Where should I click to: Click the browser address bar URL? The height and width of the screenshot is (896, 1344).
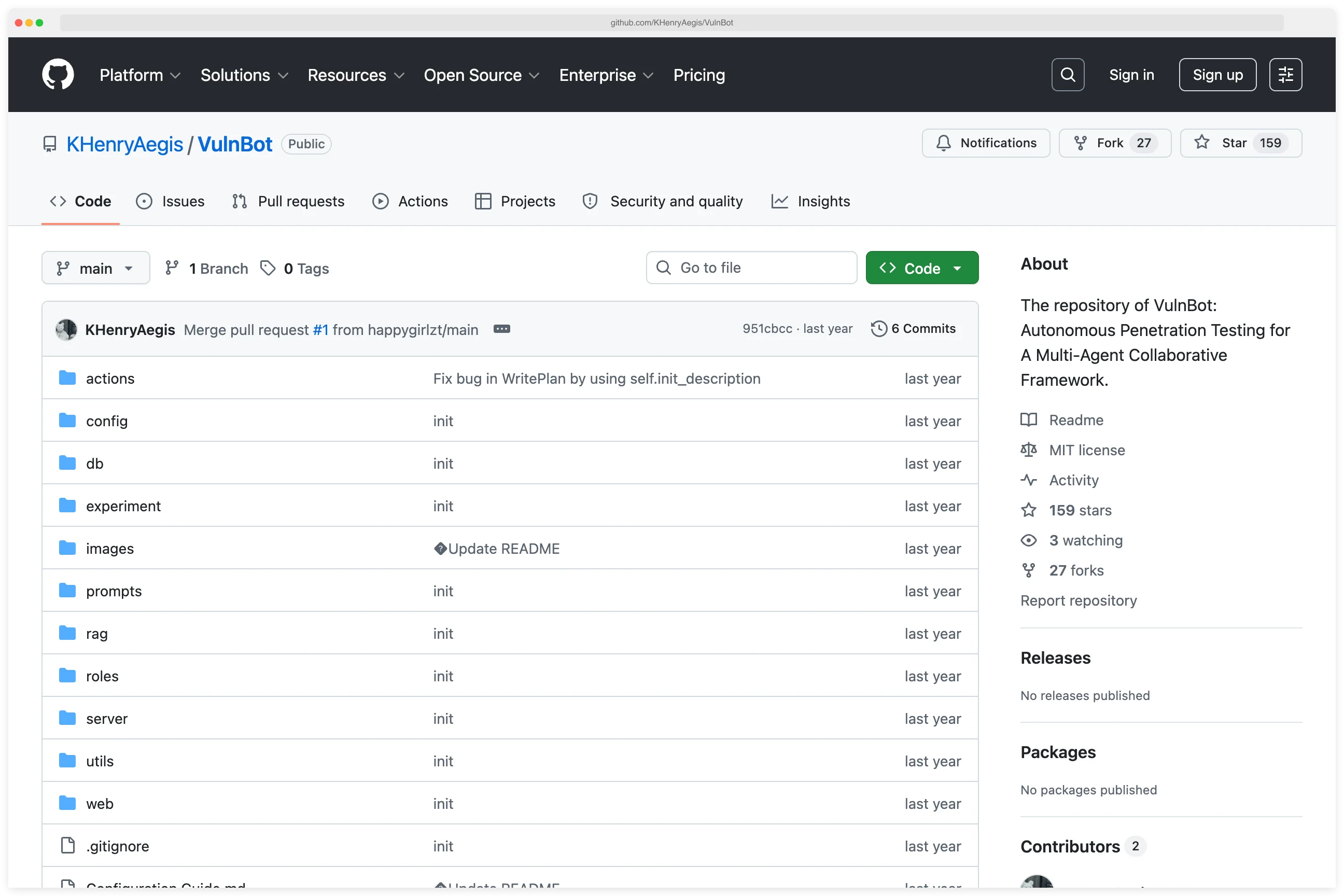(x=671, y=23)
